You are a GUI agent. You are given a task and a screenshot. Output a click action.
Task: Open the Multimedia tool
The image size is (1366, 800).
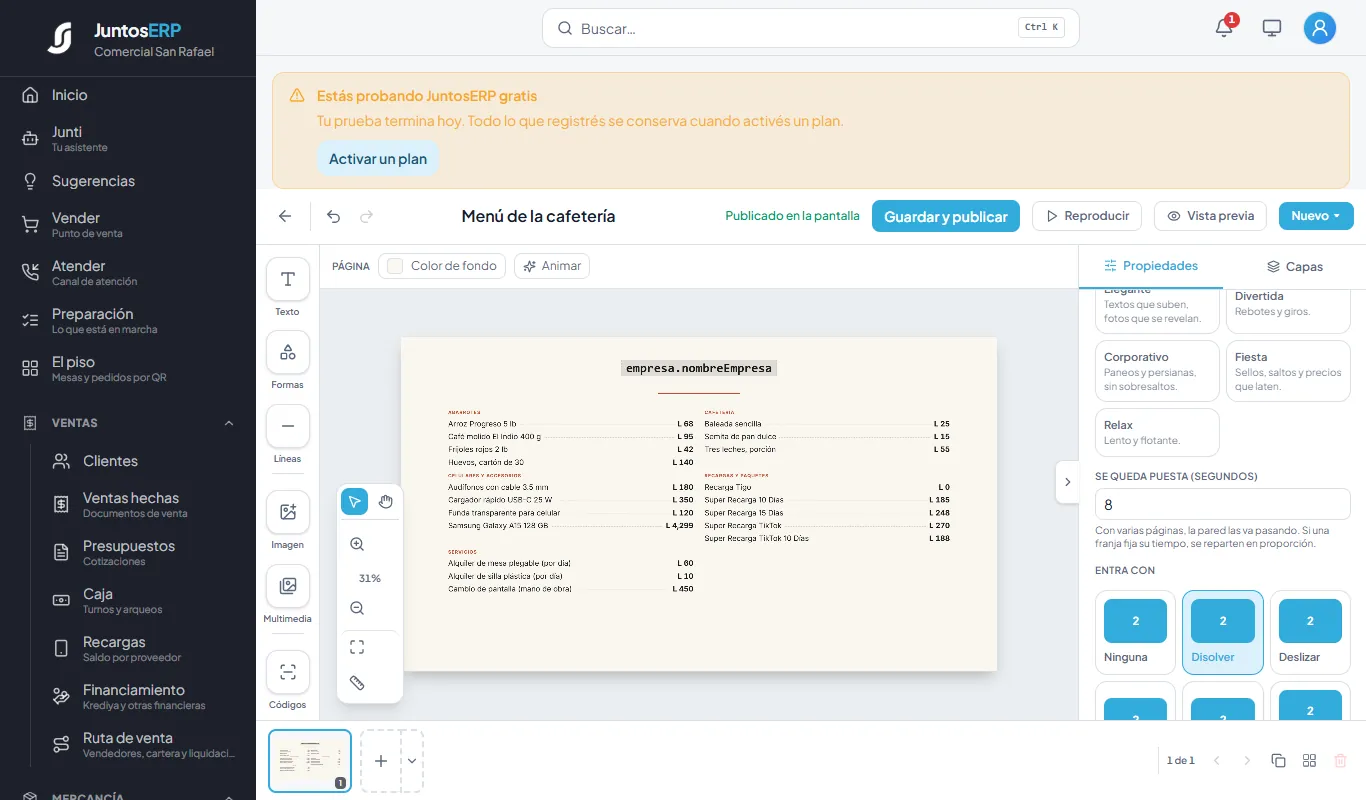tap(288, 586)
